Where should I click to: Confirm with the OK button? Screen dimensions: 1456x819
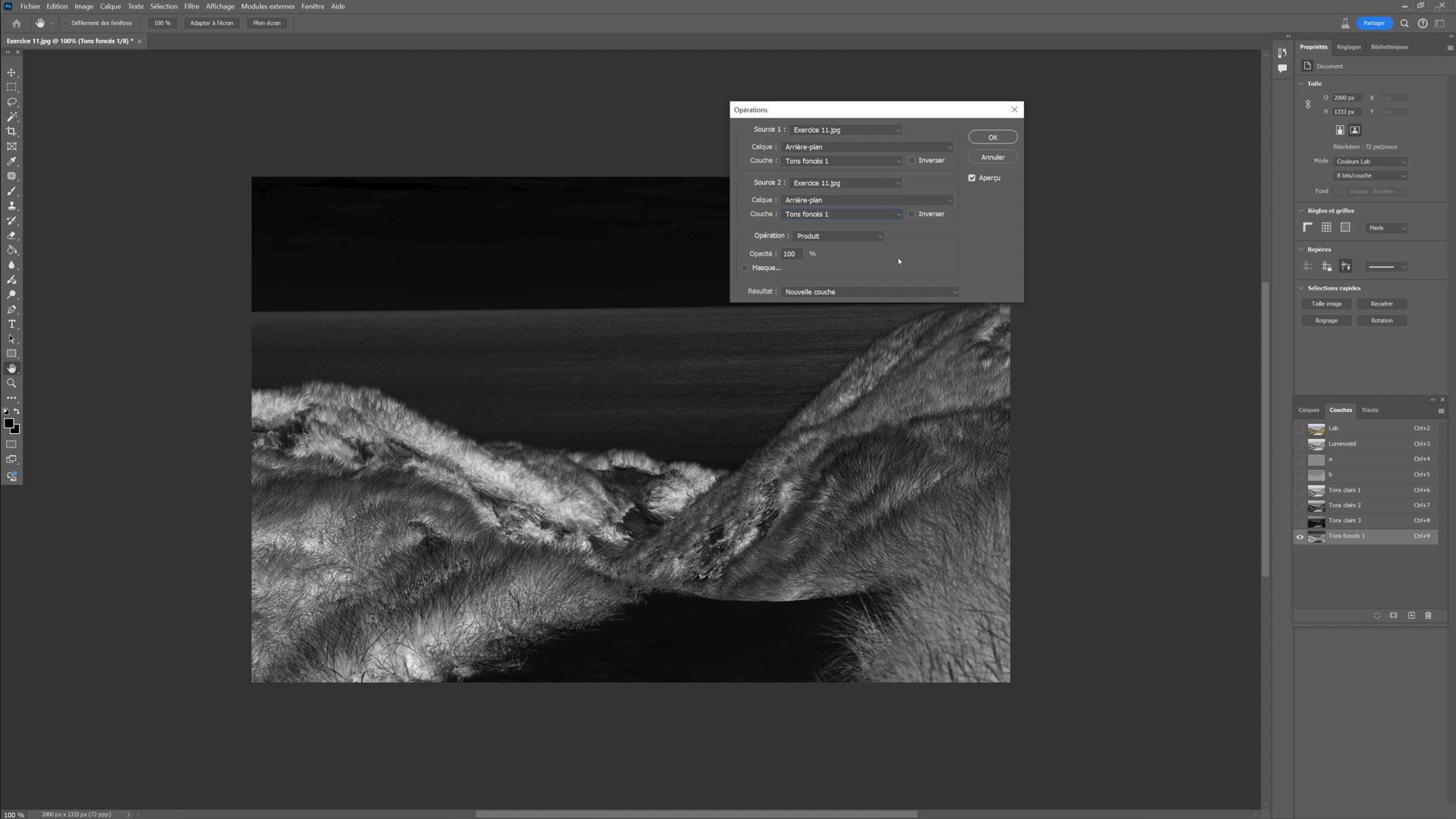[x=993, y=137]
